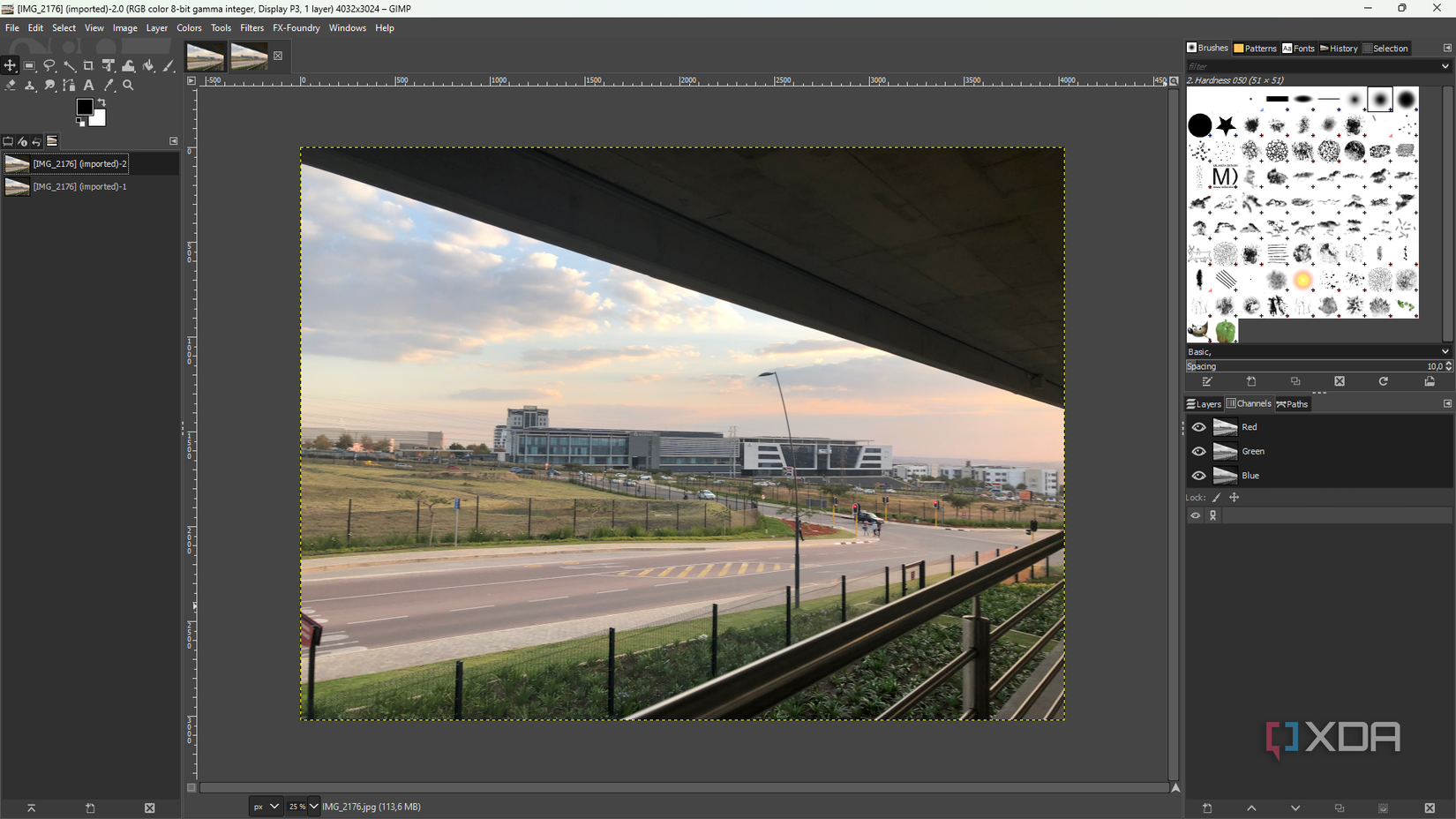1456x819 pixels.
Task: Click the Refresh brushes button
Action: (1384, 381)
